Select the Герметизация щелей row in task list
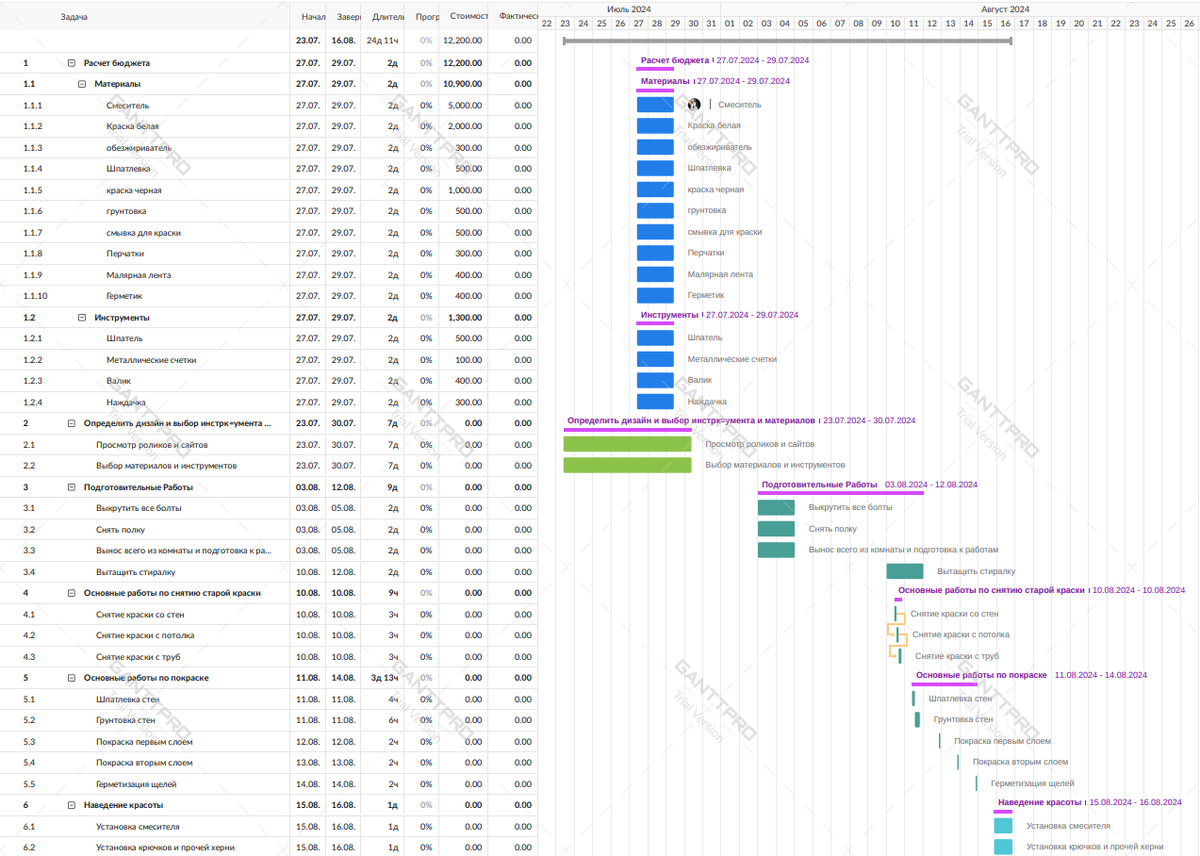The width and height of the screenshot is (1200, 856). pos(268,785)
